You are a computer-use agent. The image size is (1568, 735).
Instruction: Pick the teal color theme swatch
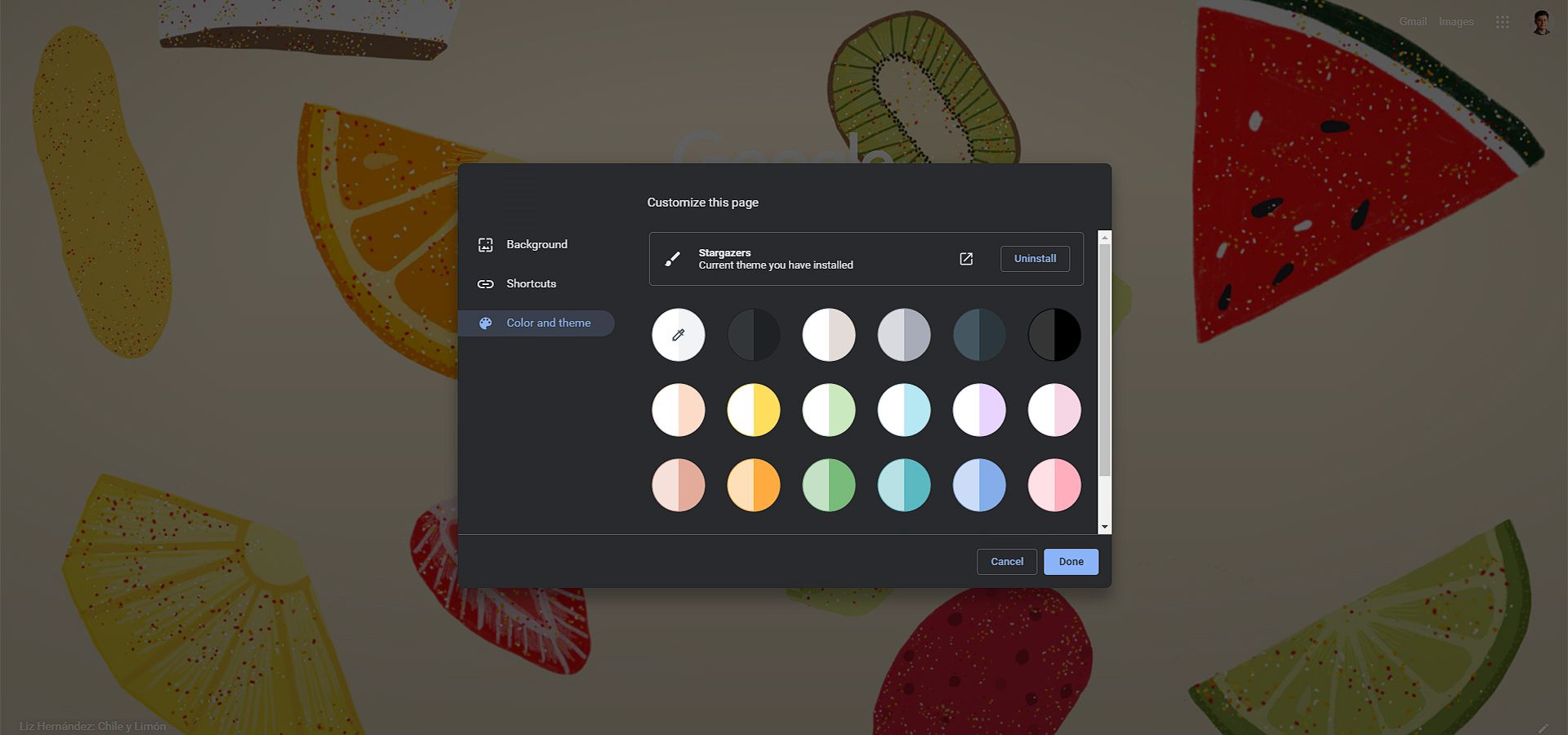[903, 485]
